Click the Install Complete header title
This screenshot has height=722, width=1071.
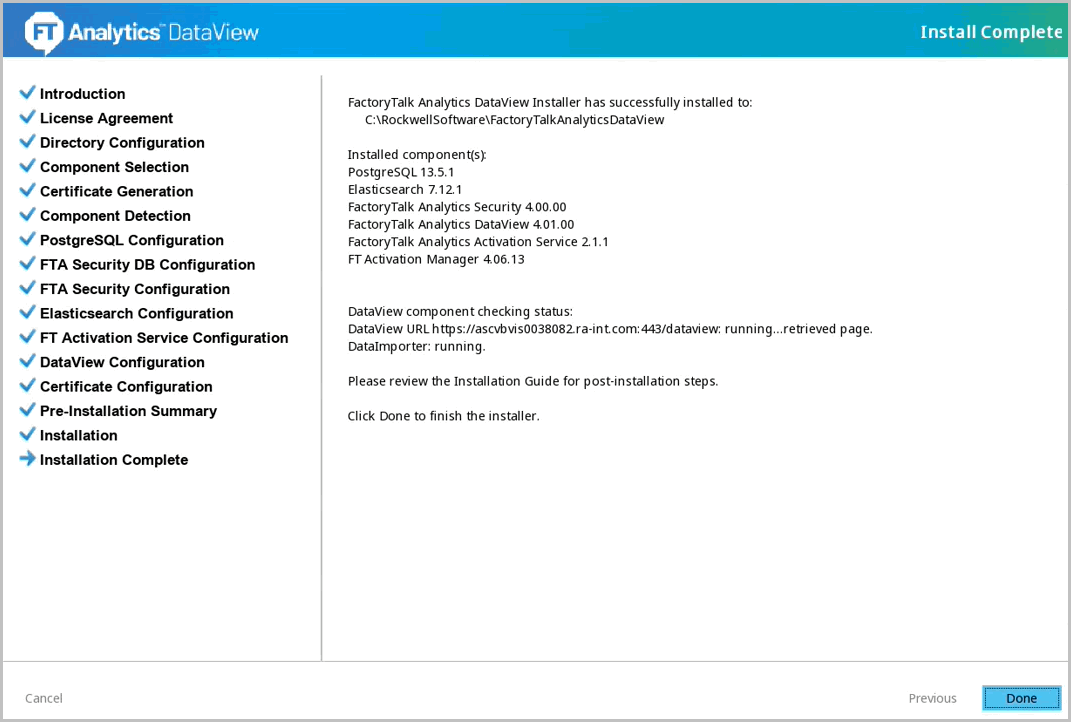pos(991,32)
